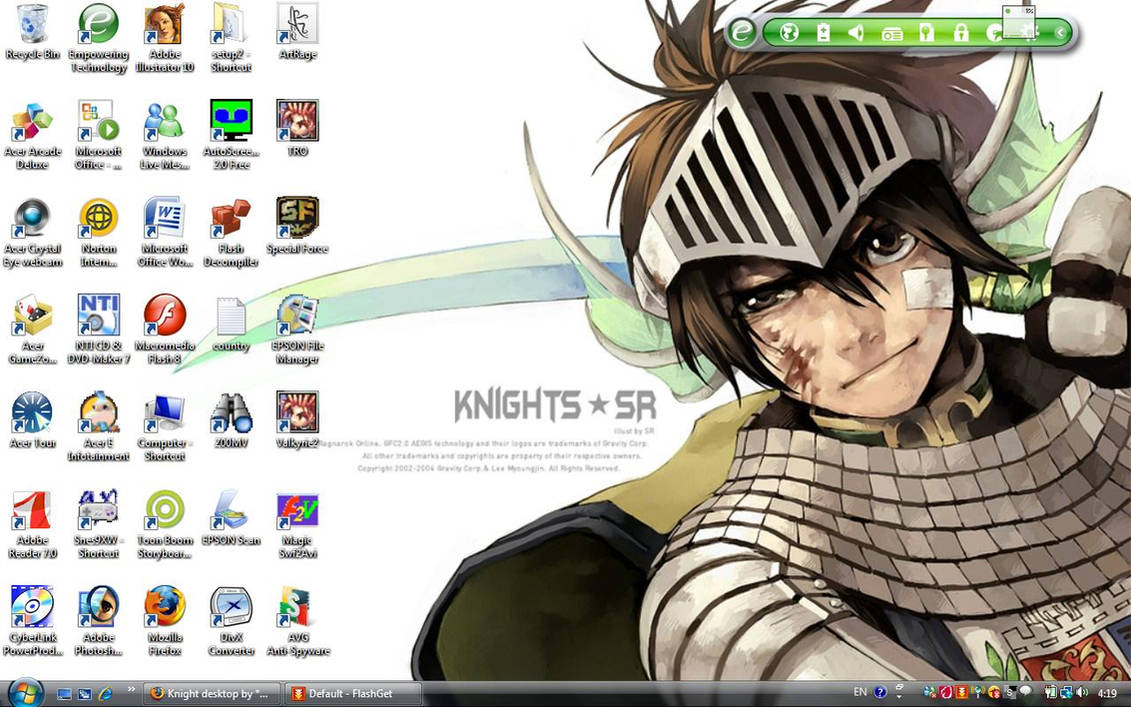
Task: Open eLock padlock icon in Acer toolbar
Action: pyautogui.click(x=961, y=32)
